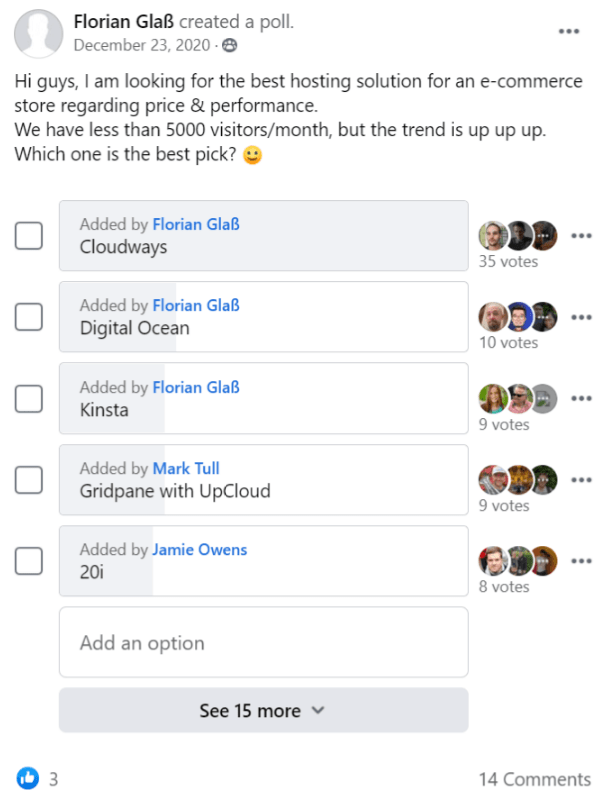Click the Add an option field
The width and height of the screenshot is (604, 800).
[x=263, y=643]
